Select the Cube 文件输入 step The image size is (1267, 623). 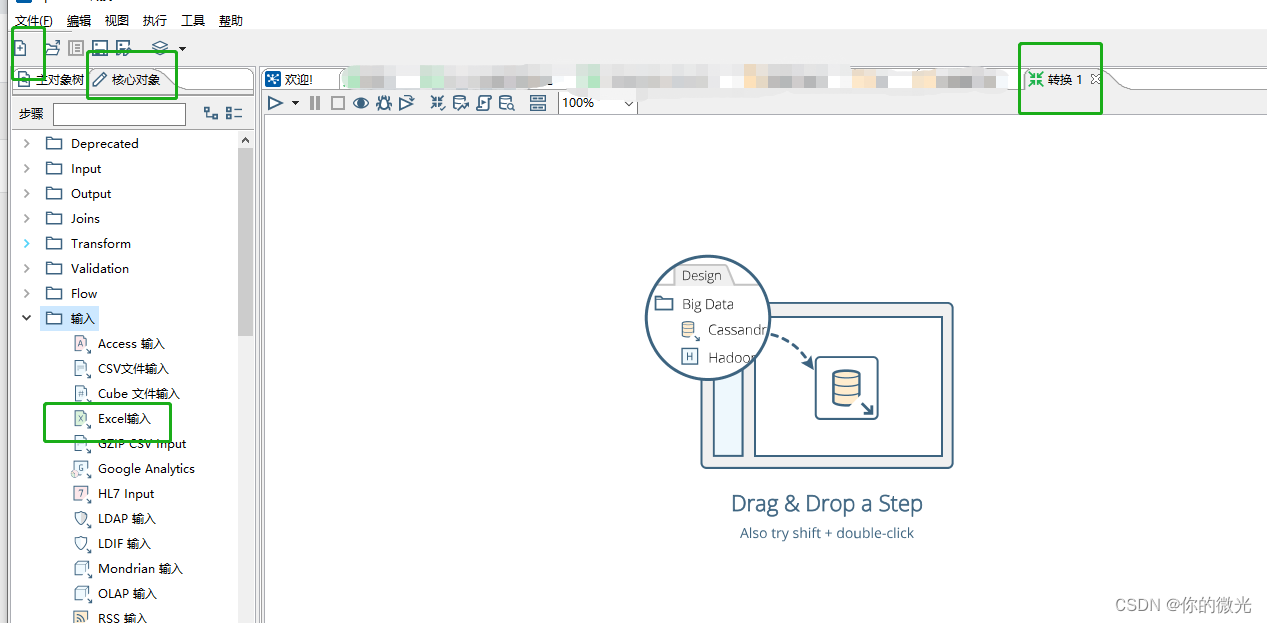127,394
